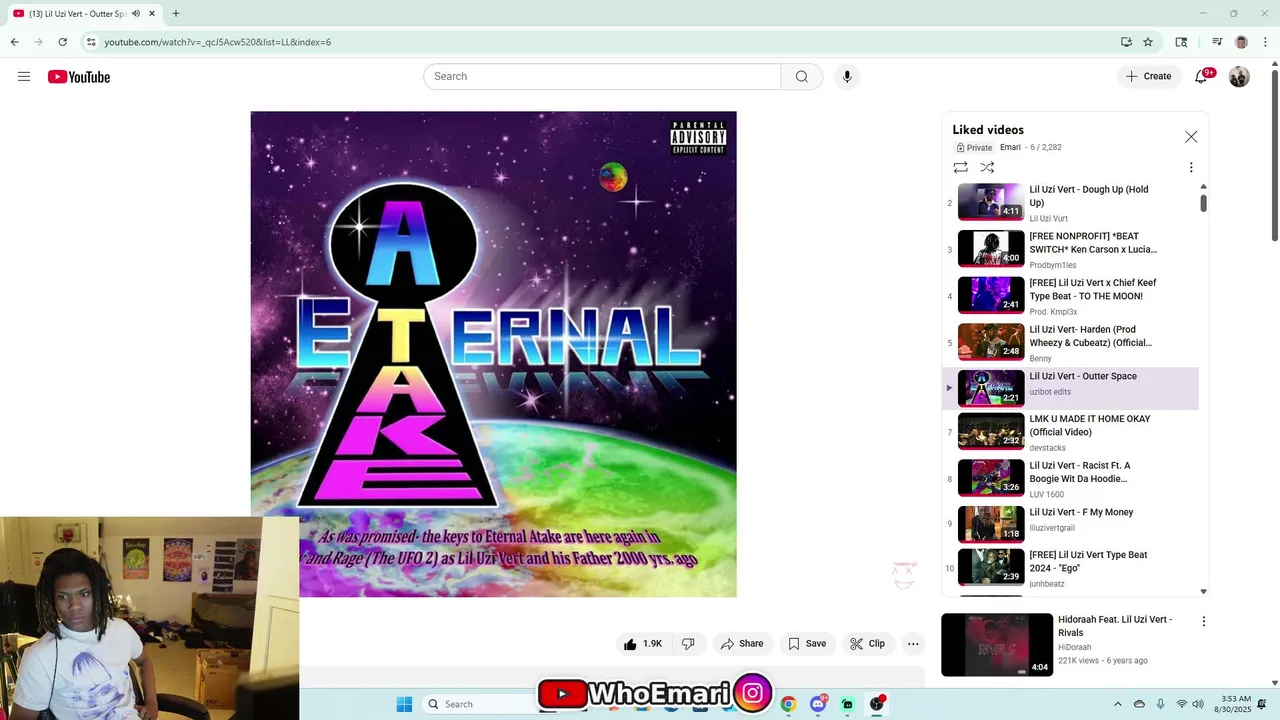Viewport: 1280px width, 720px height.
Task: Toggle shuffle playlist
Action: point(987,168)
